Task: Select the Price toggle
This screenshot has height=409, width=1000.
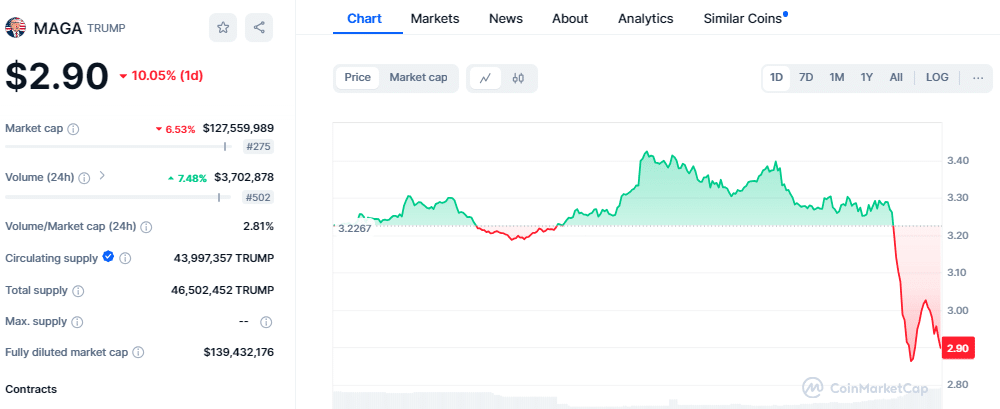Action: coord(358,78)
